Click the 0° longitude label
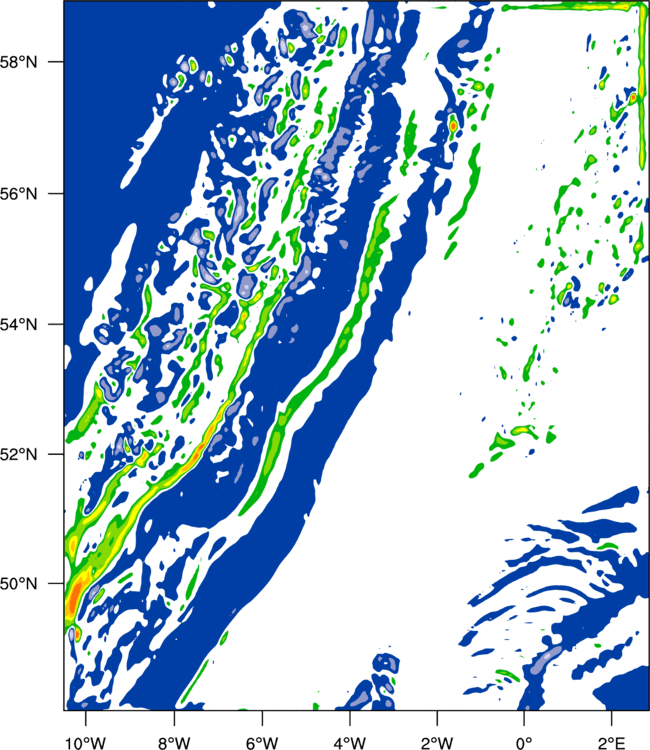This screenshot has width=650, height=750. 524,742
